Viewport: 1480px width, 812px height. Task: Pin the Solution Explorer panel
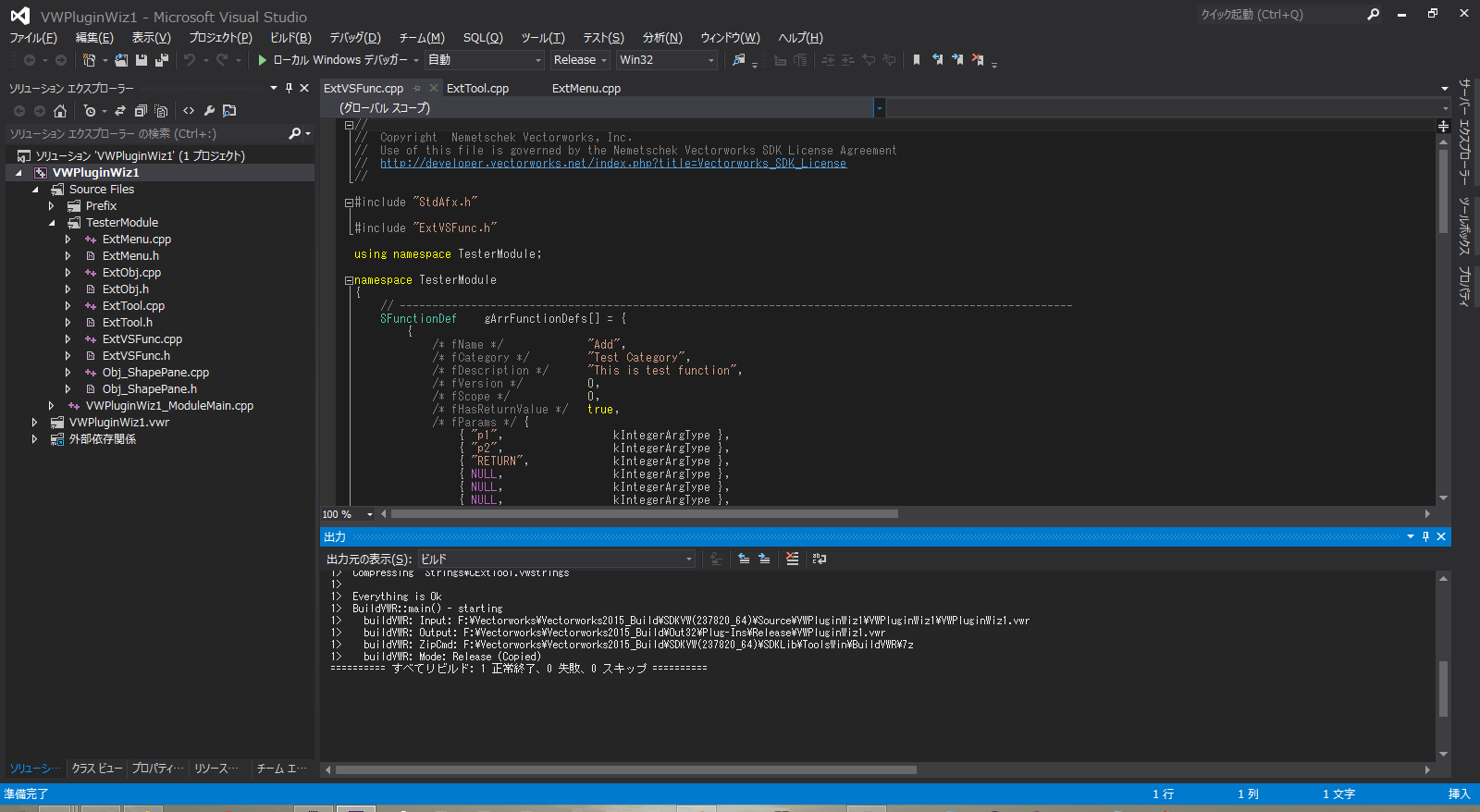289,88
